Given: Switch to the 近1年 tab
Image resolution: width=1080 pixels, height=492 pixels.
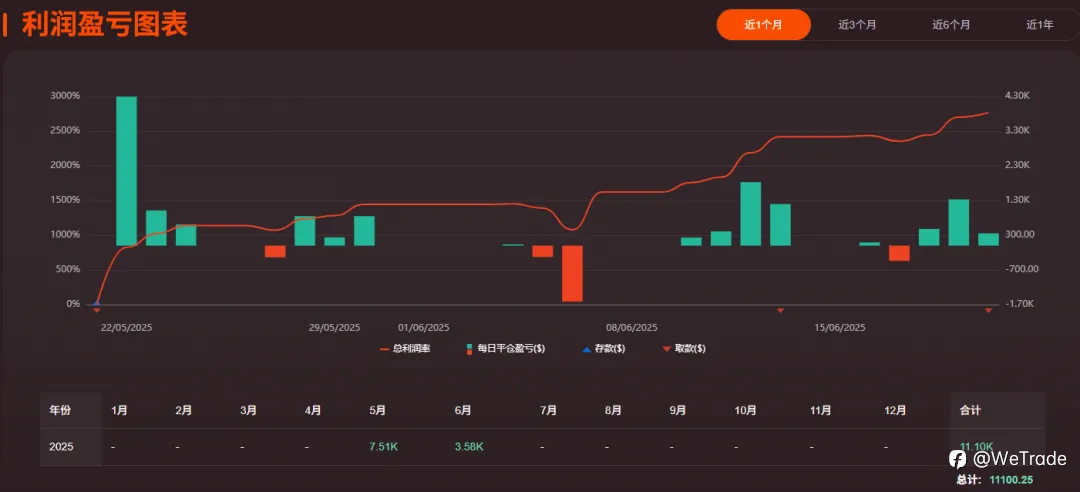Looking at the screenshot, I should click(x=1039, y=25).
